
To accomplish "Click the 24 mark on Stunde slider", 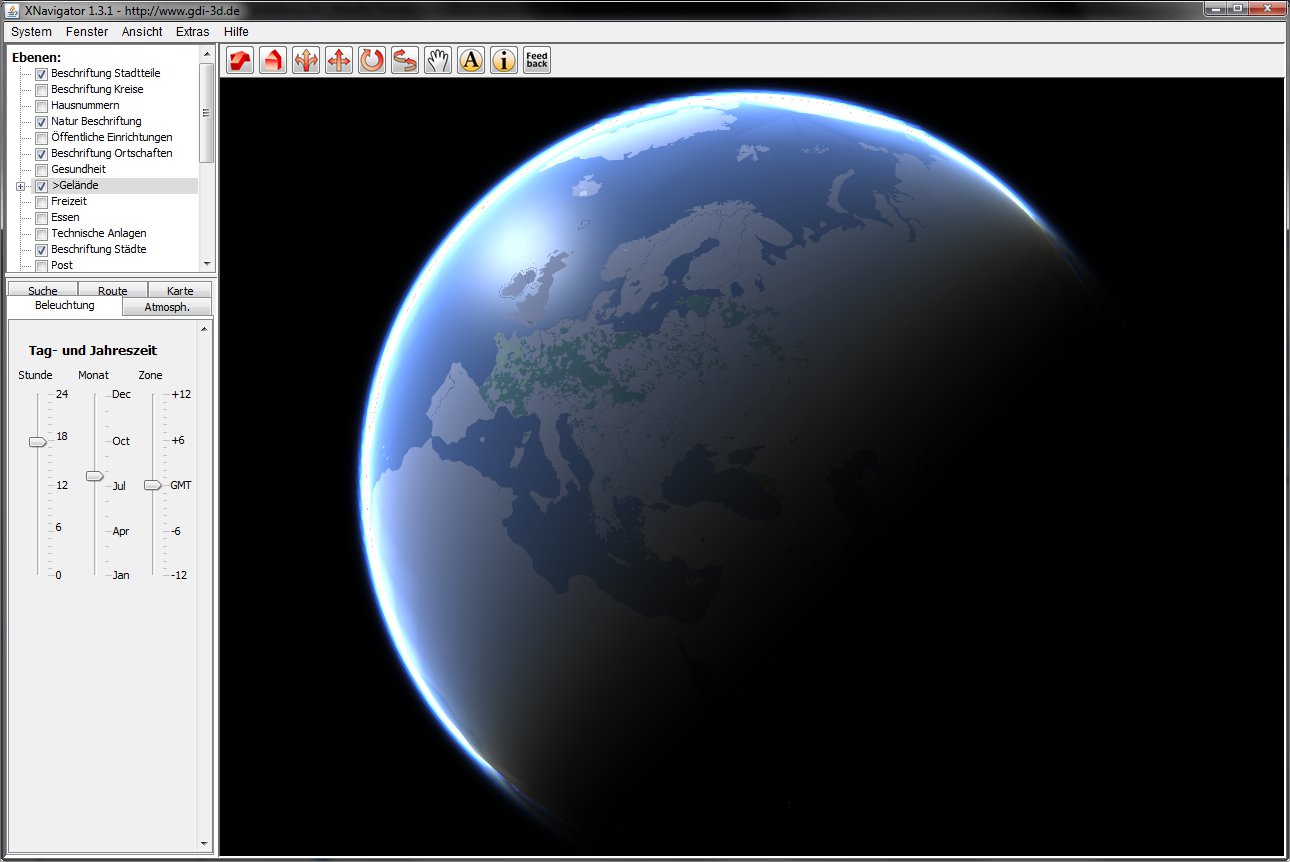I will tap(62, 394).
